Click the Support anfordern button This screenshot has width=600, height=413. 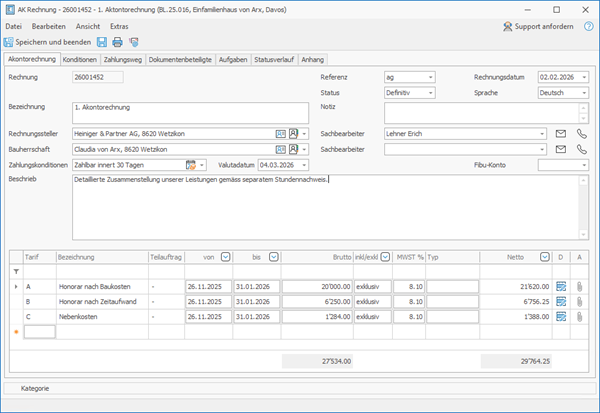tap(538, 26)
